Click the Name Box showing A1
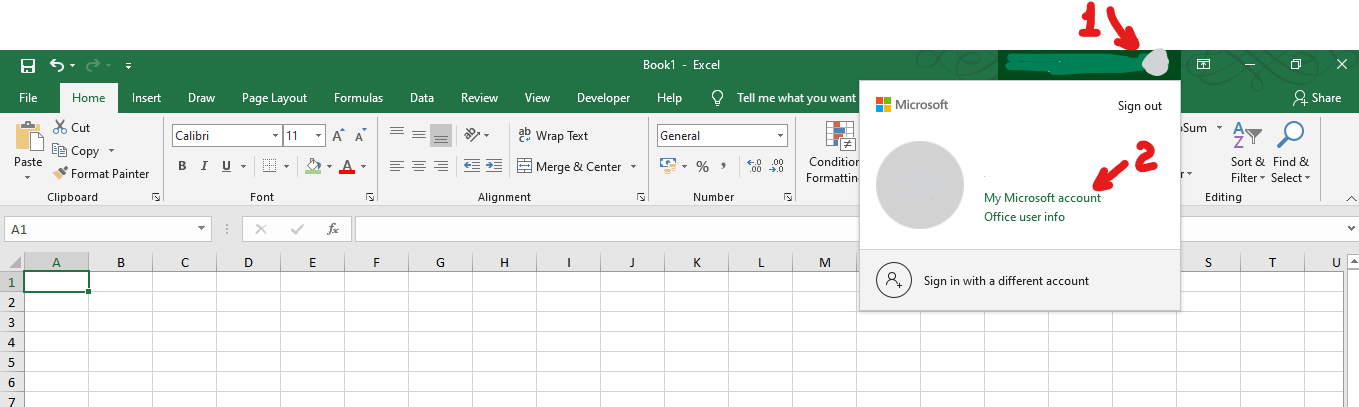The height and width of the screenshot is (407, 1359). pyautogui.click(x=108, y=229)
